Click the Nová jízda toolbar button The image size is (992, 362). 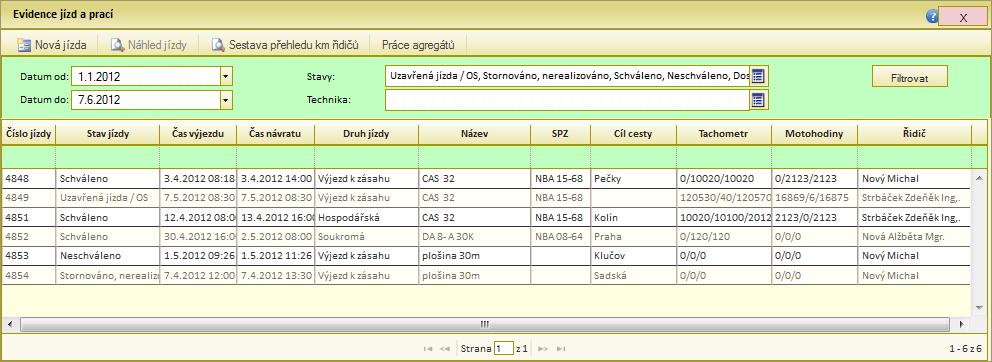click(51, 45)
